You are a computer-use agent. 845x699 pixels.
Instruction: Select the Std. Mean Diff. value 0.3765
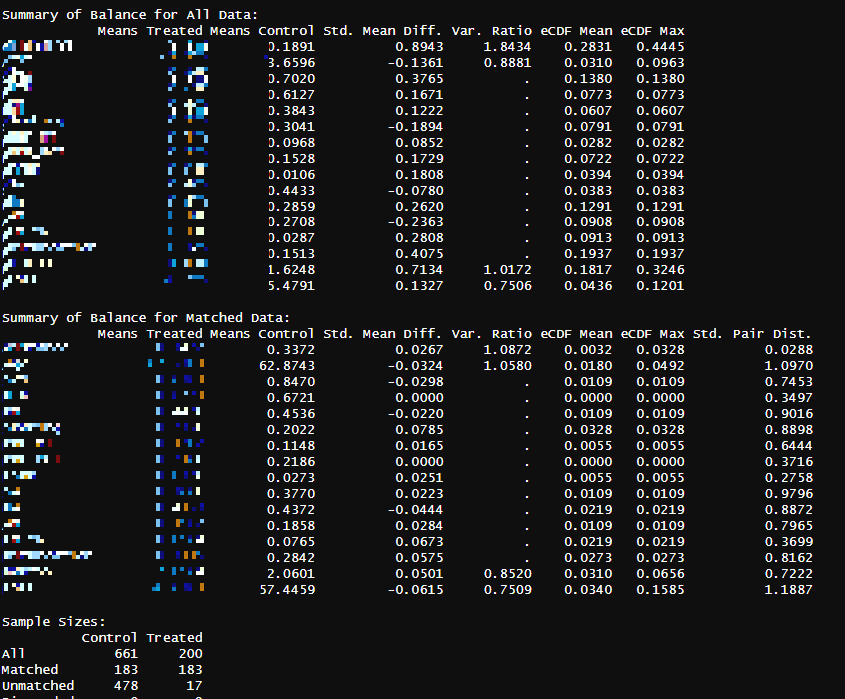[419, 79]
